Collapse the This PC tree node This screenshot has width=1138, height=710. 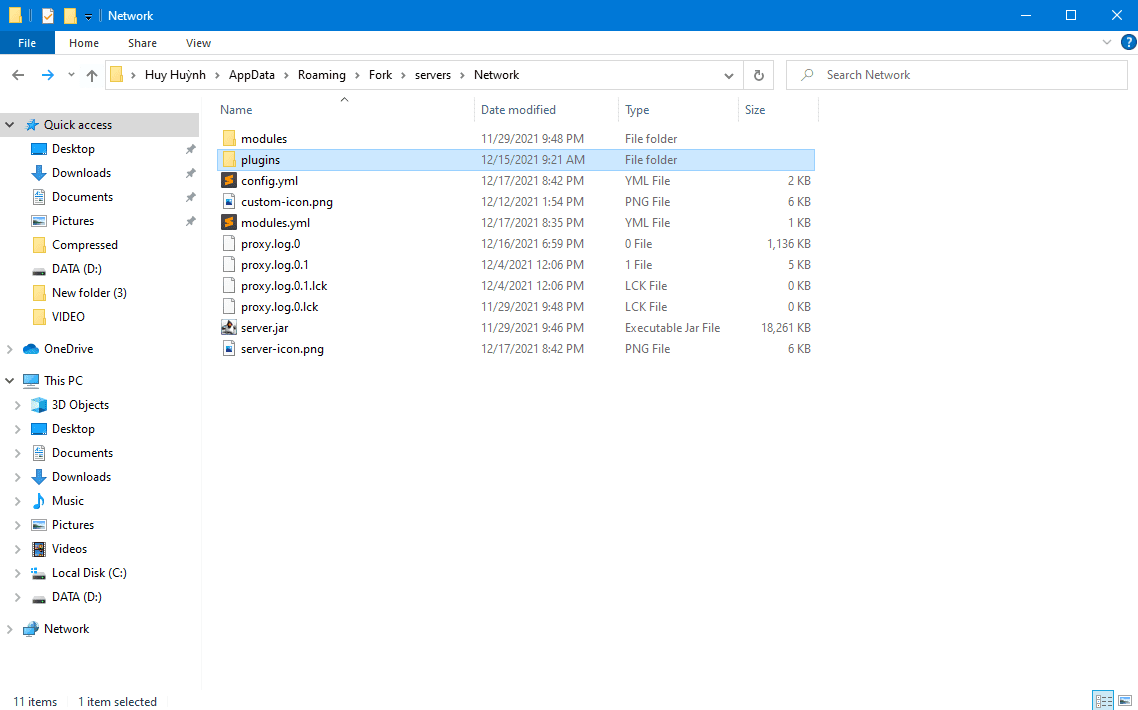click(10, 381)
